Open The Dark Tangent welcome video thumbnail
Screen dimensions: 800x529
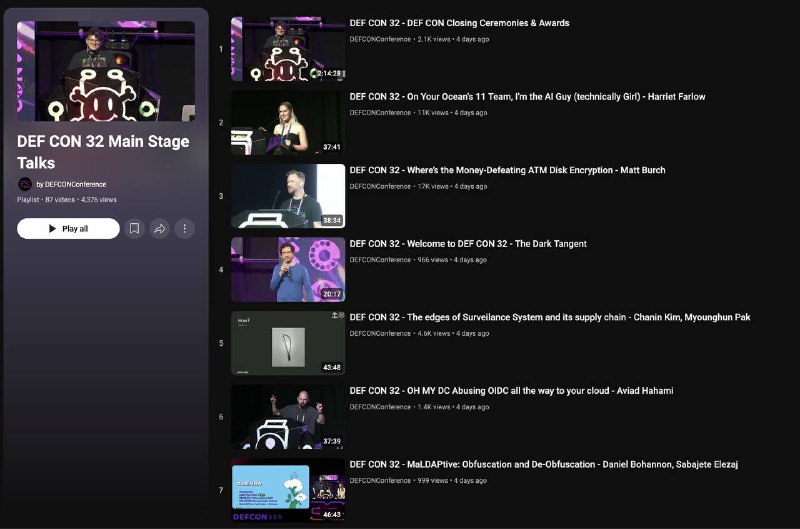point(288,269)
